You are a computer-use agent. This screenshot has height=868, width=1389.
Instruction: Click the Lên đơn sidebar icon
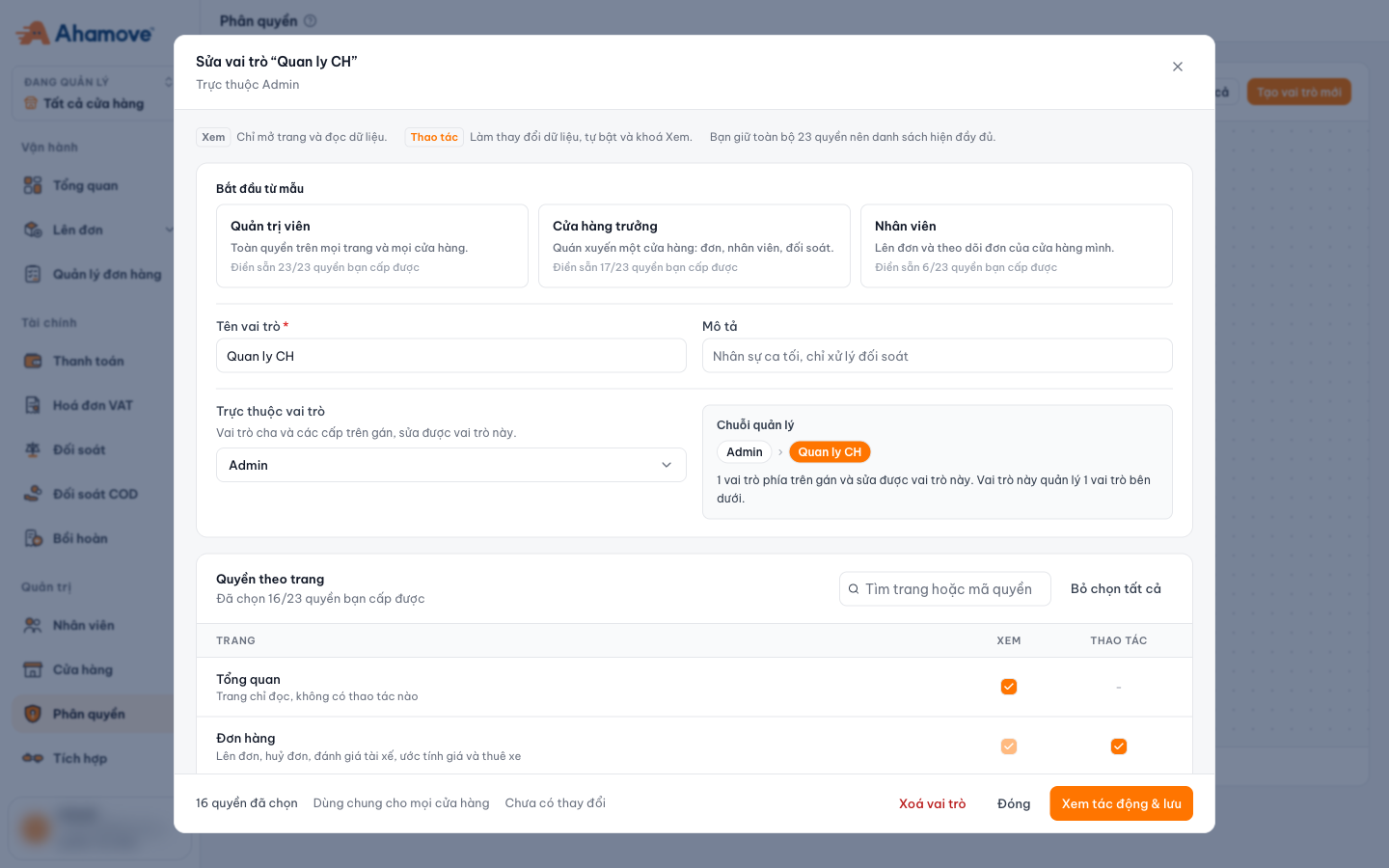click(x=33, y=230)
